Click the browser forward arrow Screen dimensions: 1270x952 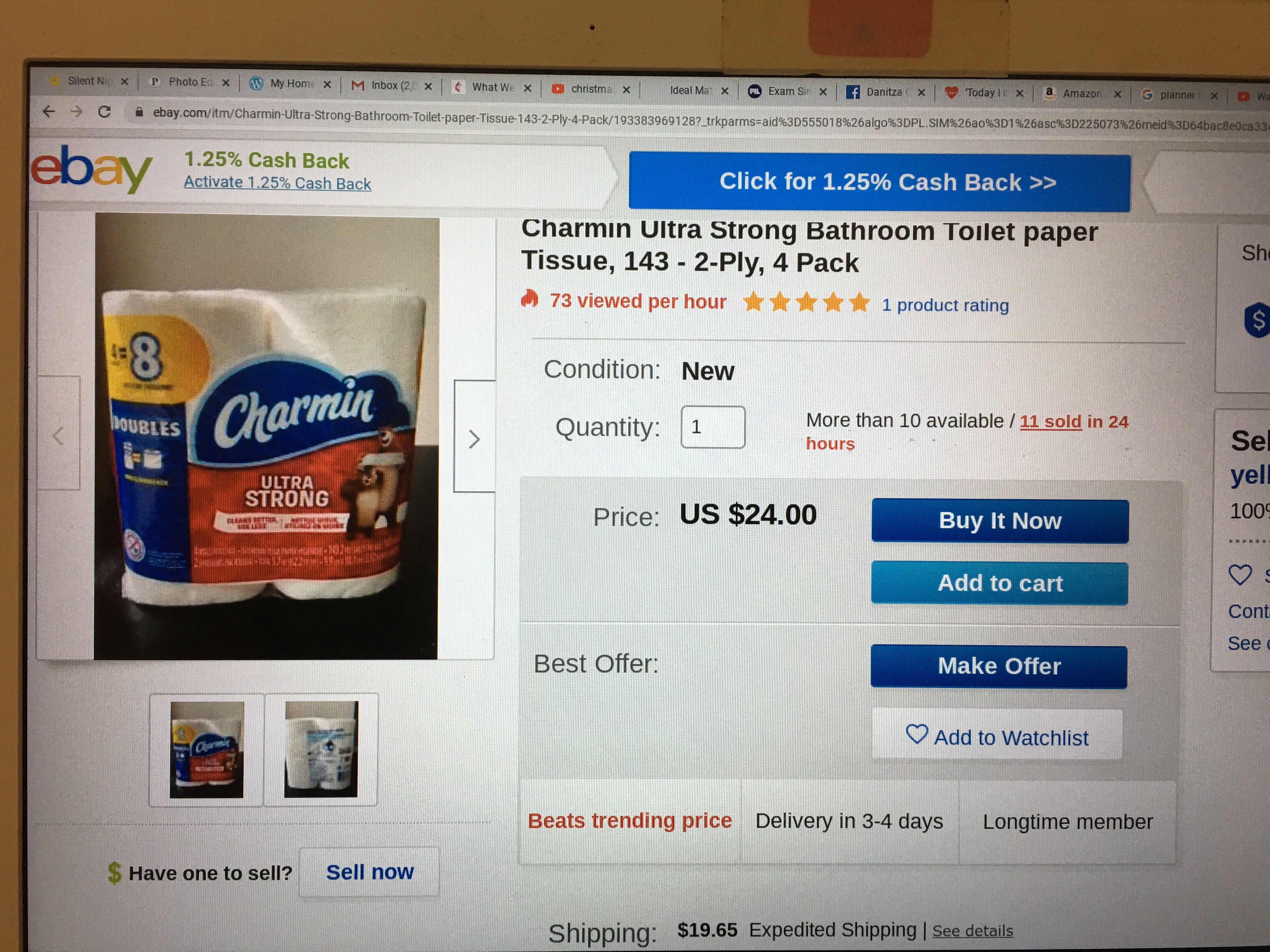(x=76, y=111)
